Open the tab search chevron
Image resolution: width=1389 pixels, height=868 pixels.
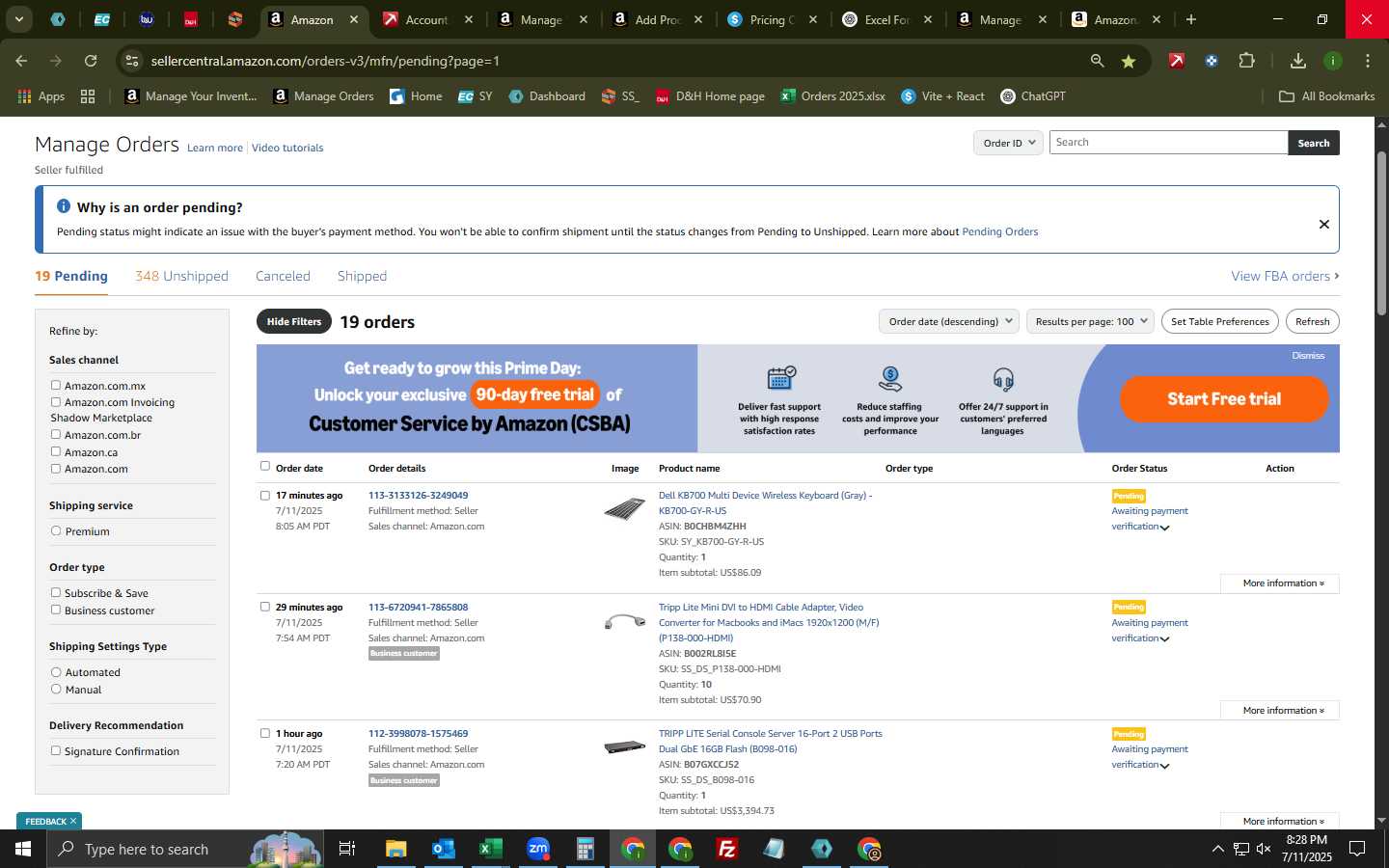point(18,19)
